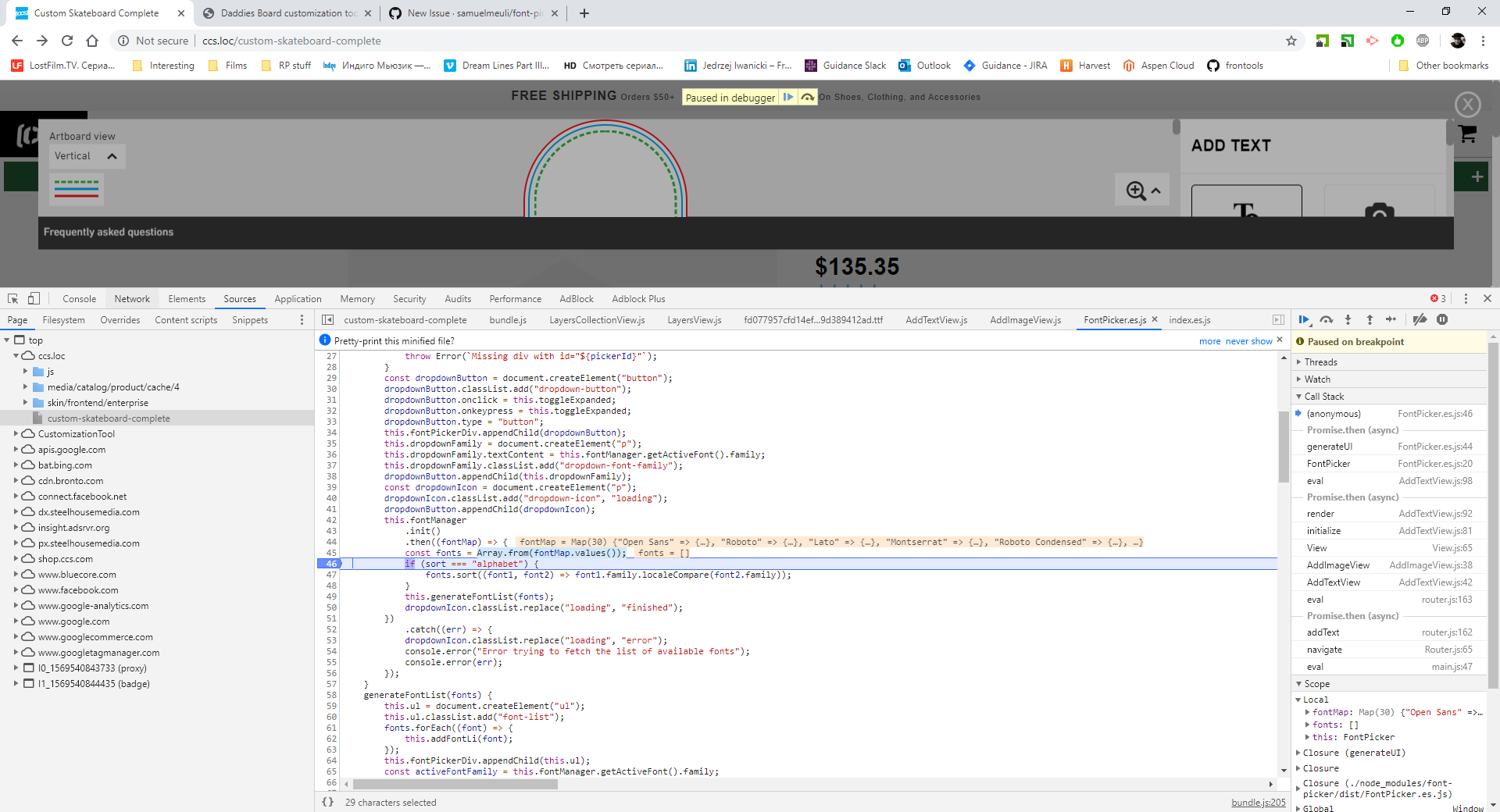Open navigator more options menu
This screenshot has width=1500, height=812.
(302, 319)
